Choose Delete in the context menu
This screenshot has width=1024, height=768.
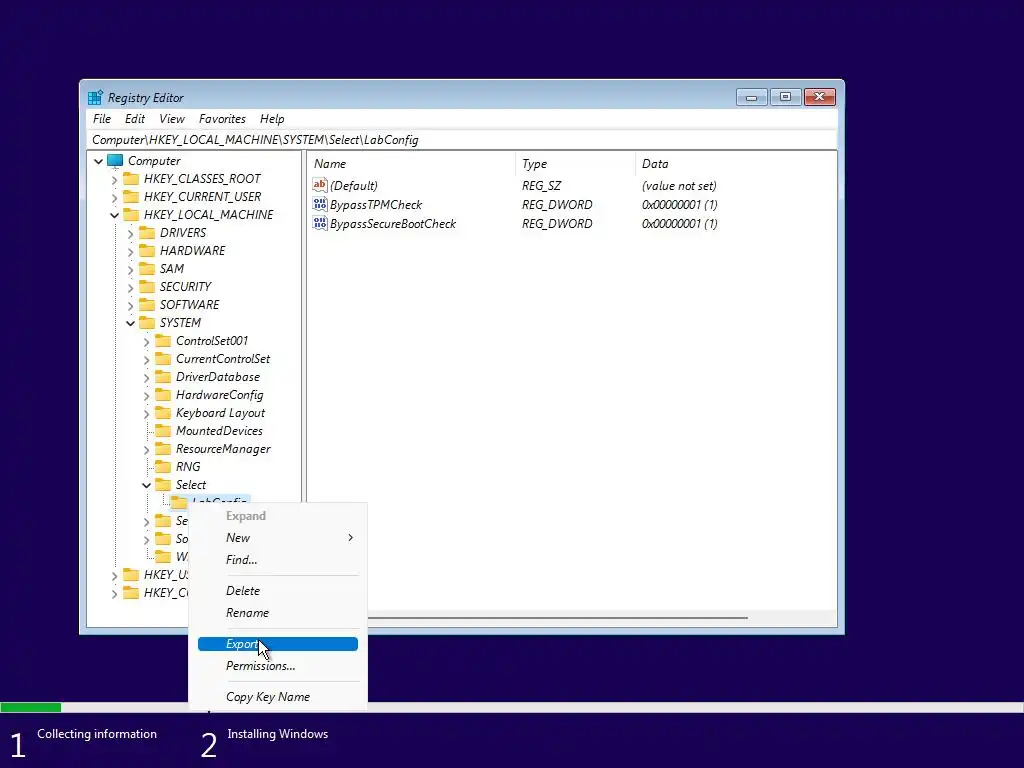tap(278, 590)
